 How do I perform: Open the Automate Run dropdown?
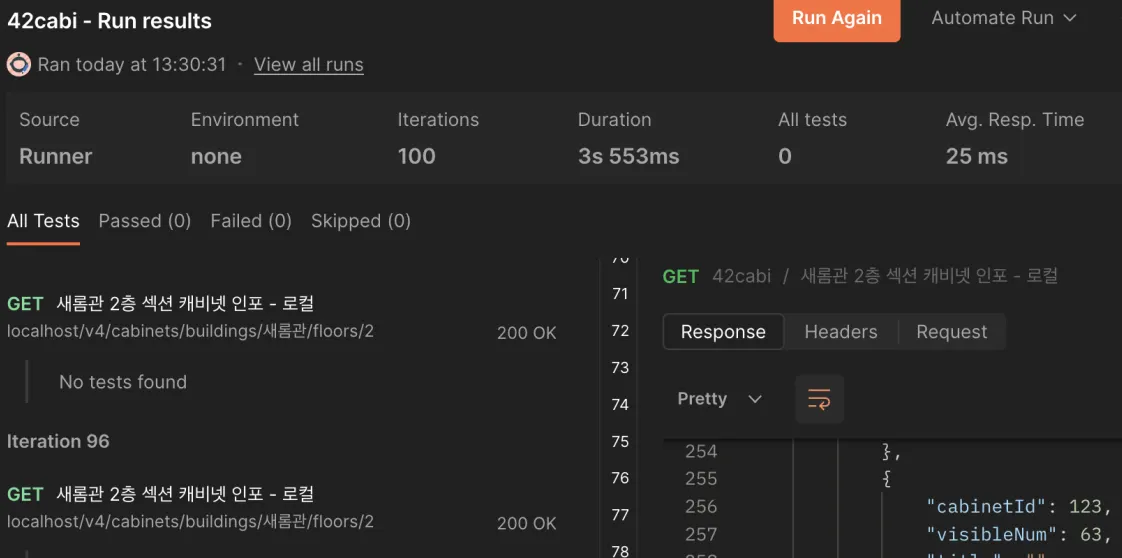click(x=1003, y=18)
